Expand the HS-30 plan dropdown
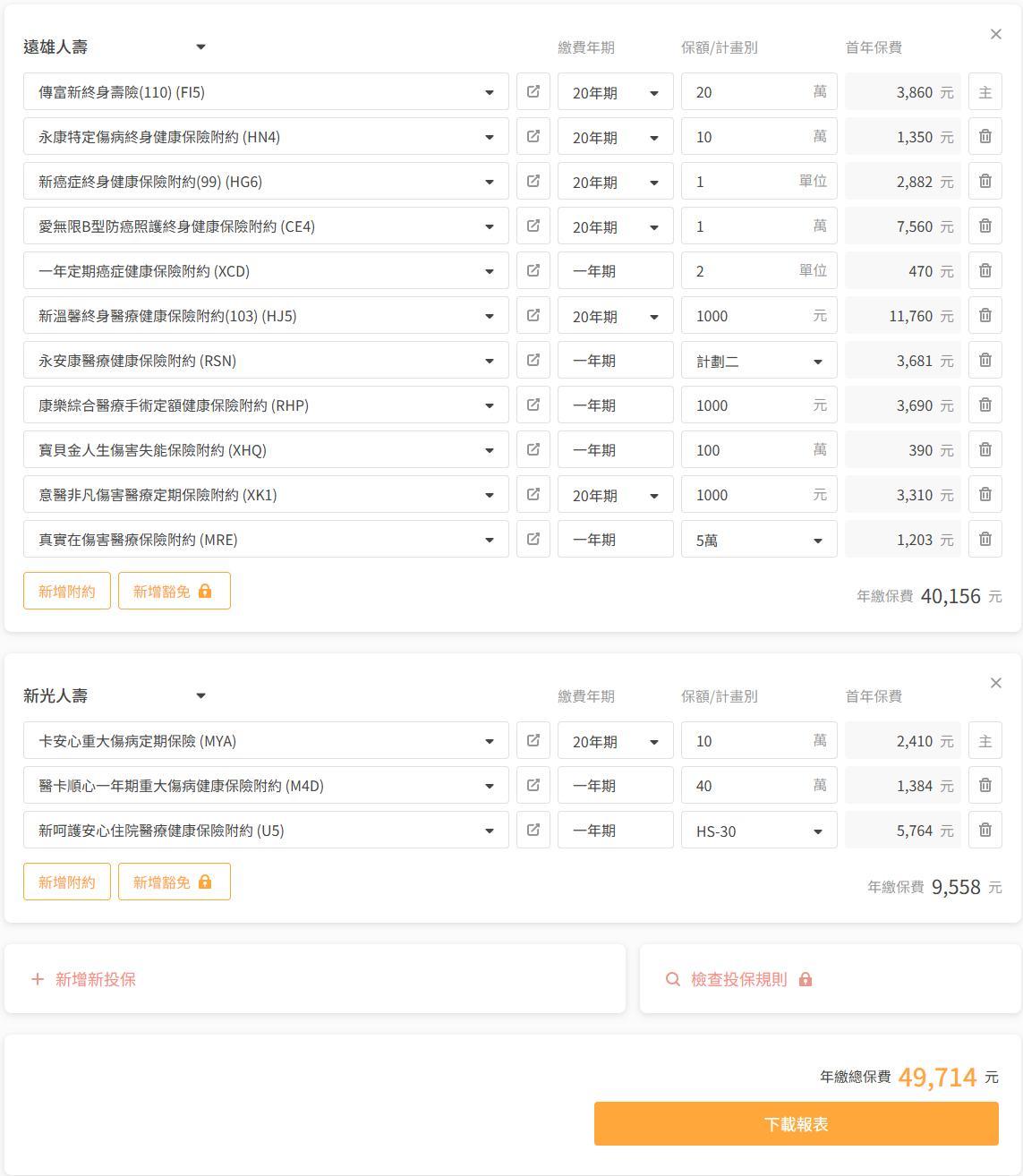Screen dimensions: 1023x1176 (x=759, y=830)
